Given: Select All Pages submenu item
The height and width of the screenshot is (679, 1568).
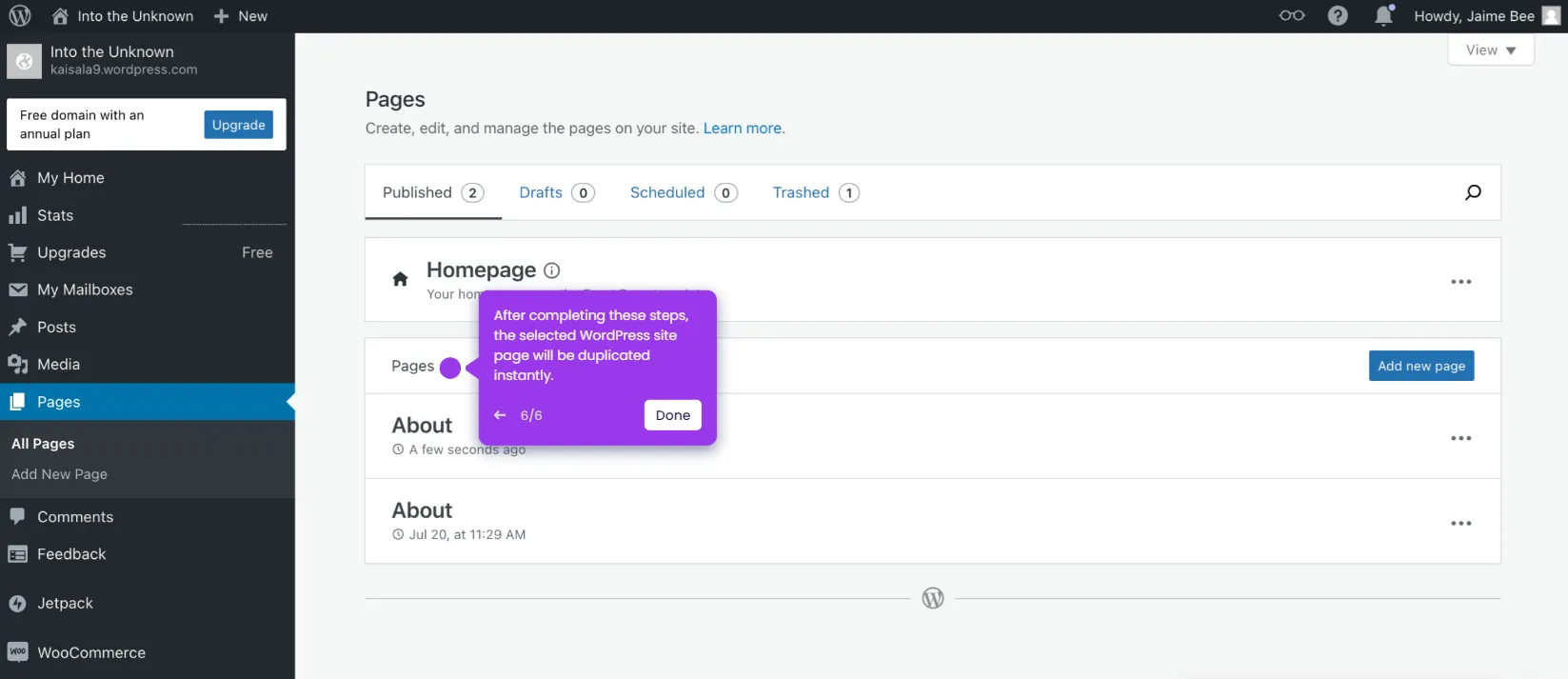Looking at the screenshot, I should pyautogui.click(x=43, y=444).
